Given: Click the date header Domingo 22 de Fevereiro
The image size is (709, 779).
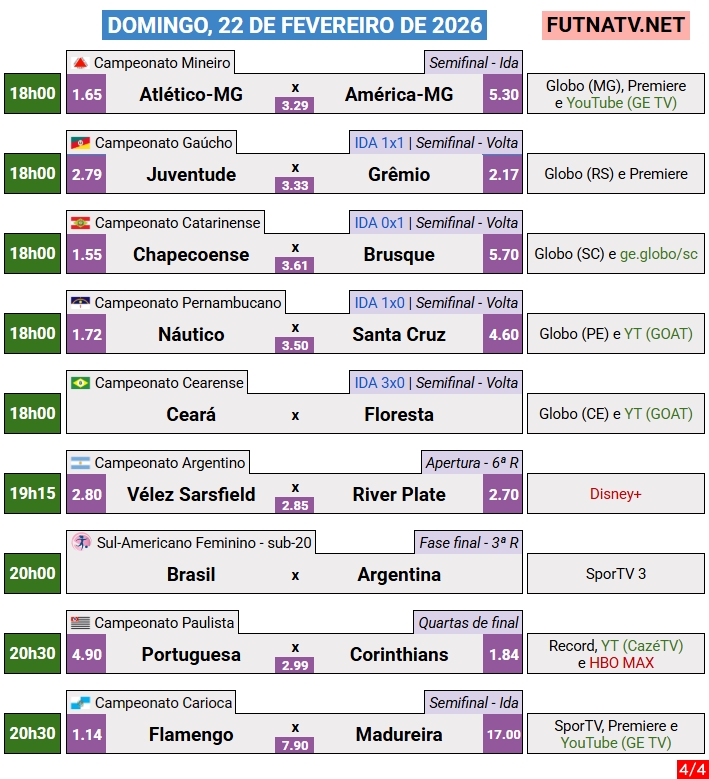Looking at the screenshot, I should coord(295,25).
